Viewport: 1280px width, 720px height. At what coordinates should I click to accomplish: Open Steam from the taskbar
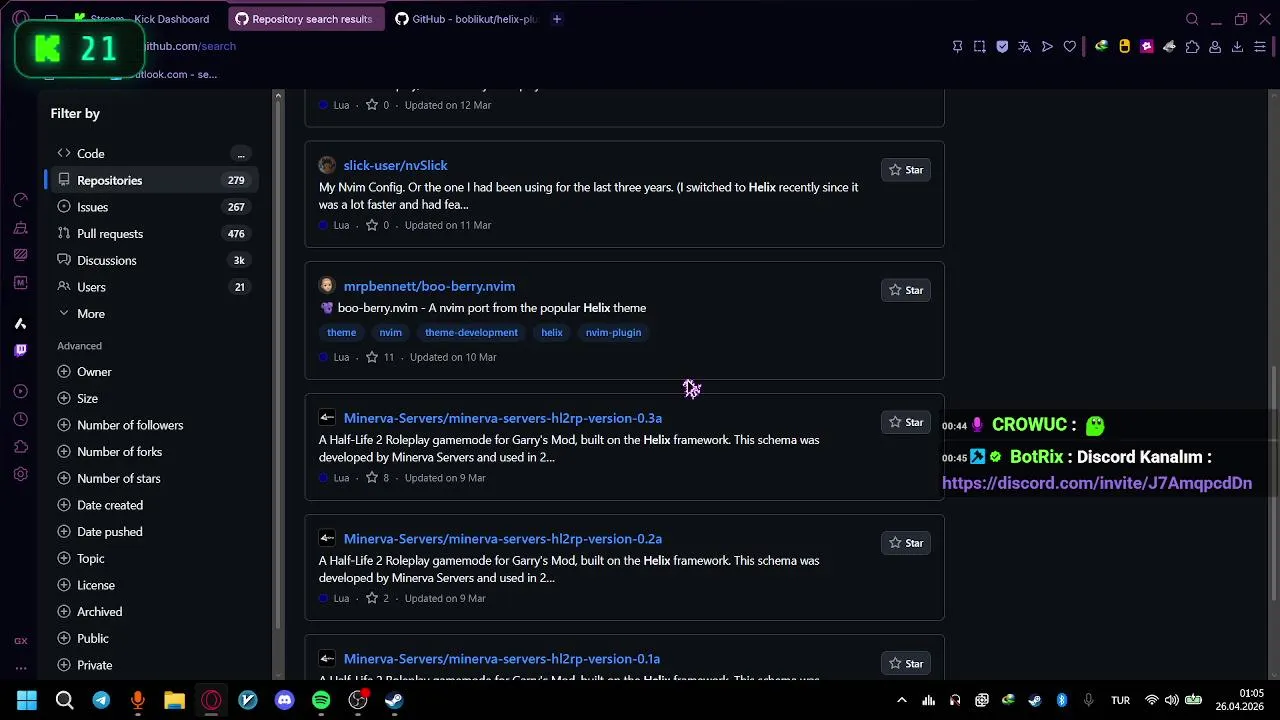(x=394, y=700)
